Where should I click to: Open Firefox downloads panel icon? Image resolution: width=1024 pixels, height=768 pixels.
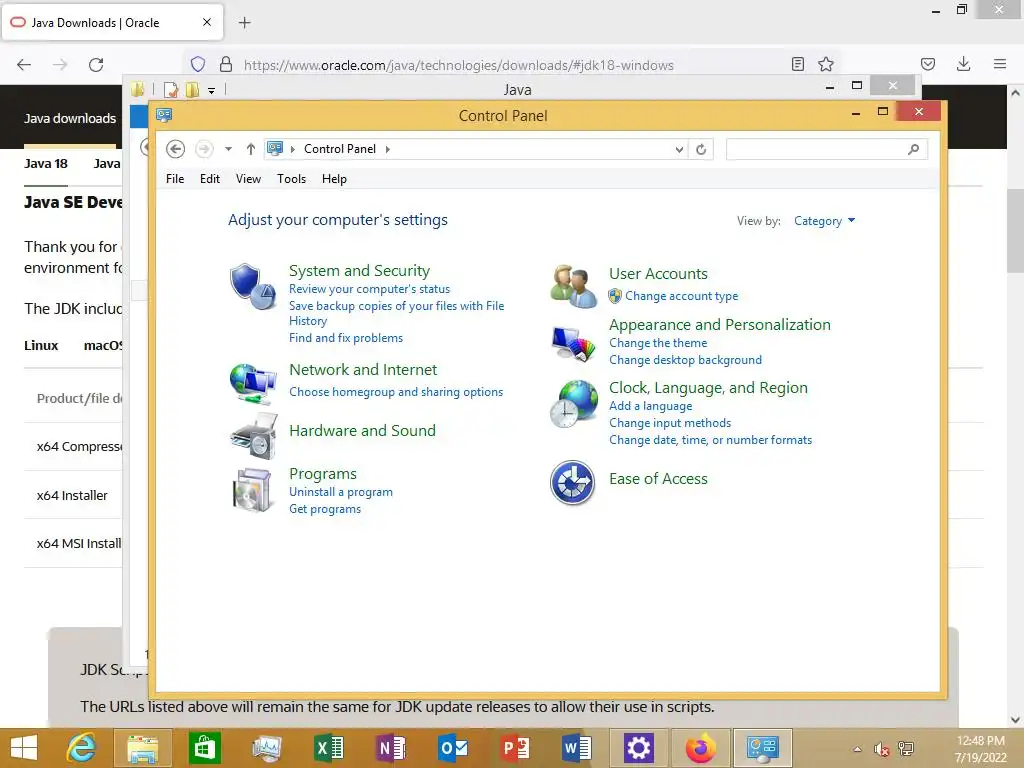[963, 64]
